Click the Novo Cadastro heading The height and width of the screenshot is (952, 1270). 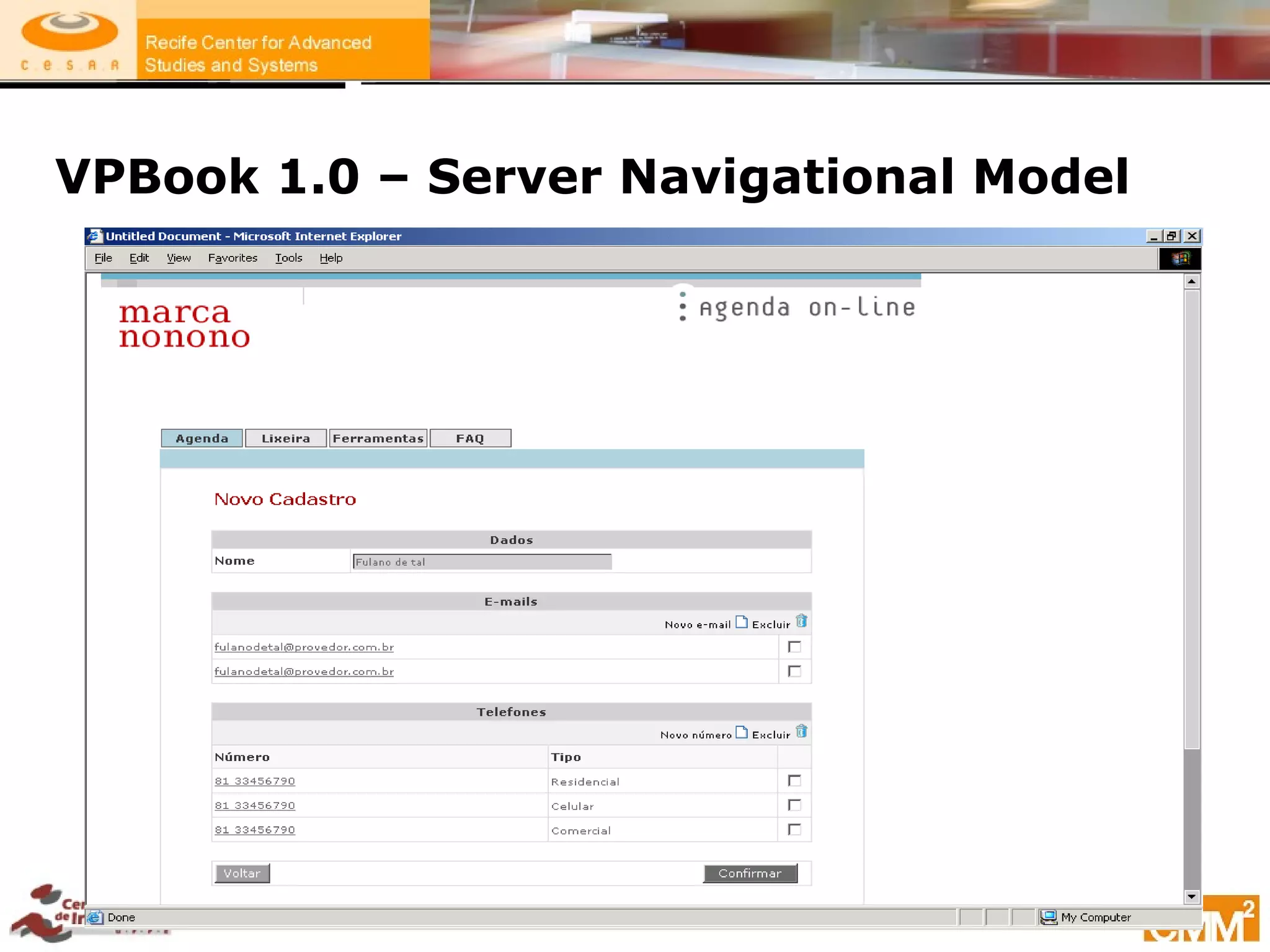click(x=285, y=499)
